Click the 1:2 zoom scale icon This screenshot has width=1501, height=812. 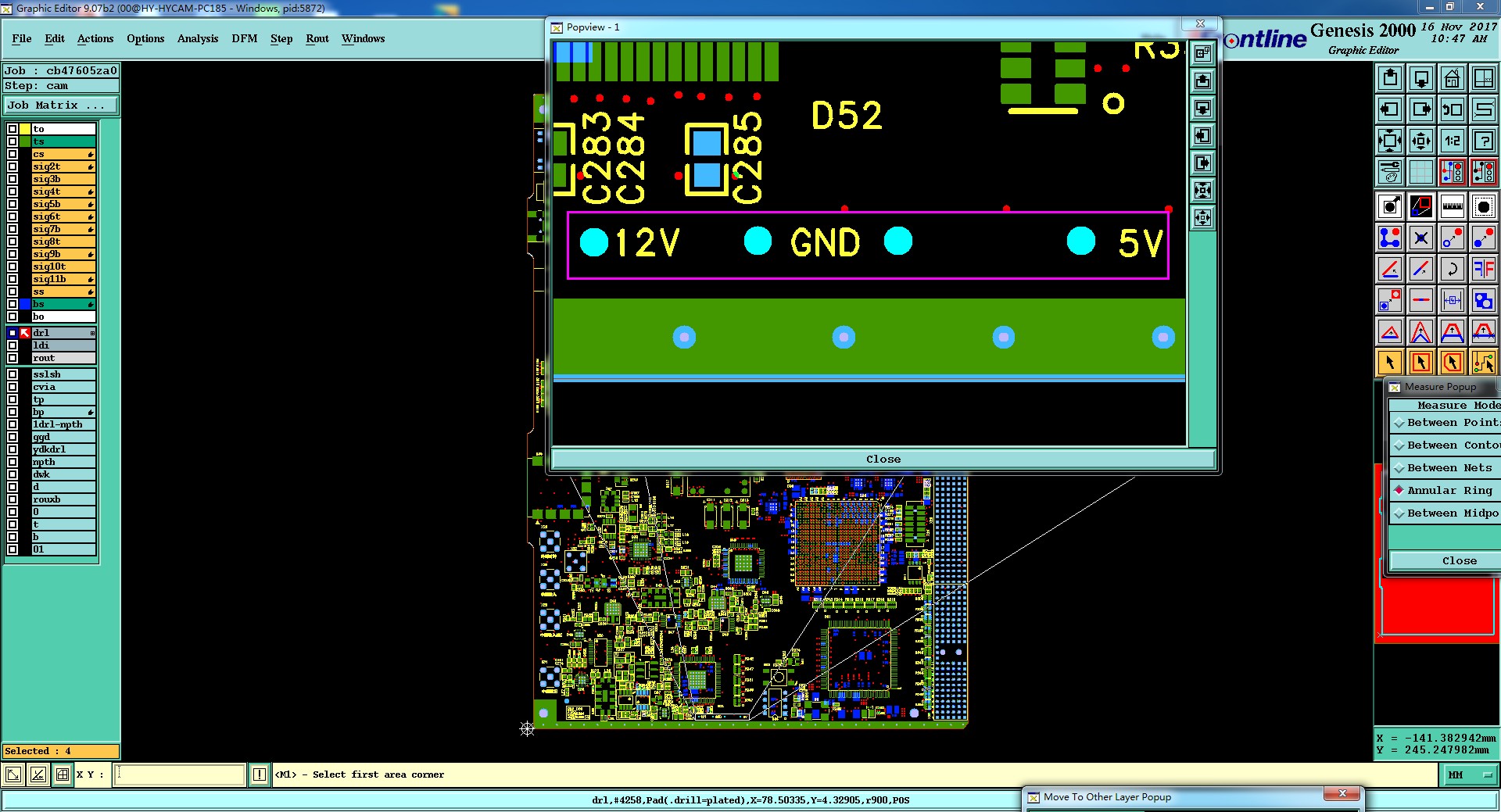tap(1452, 141)
